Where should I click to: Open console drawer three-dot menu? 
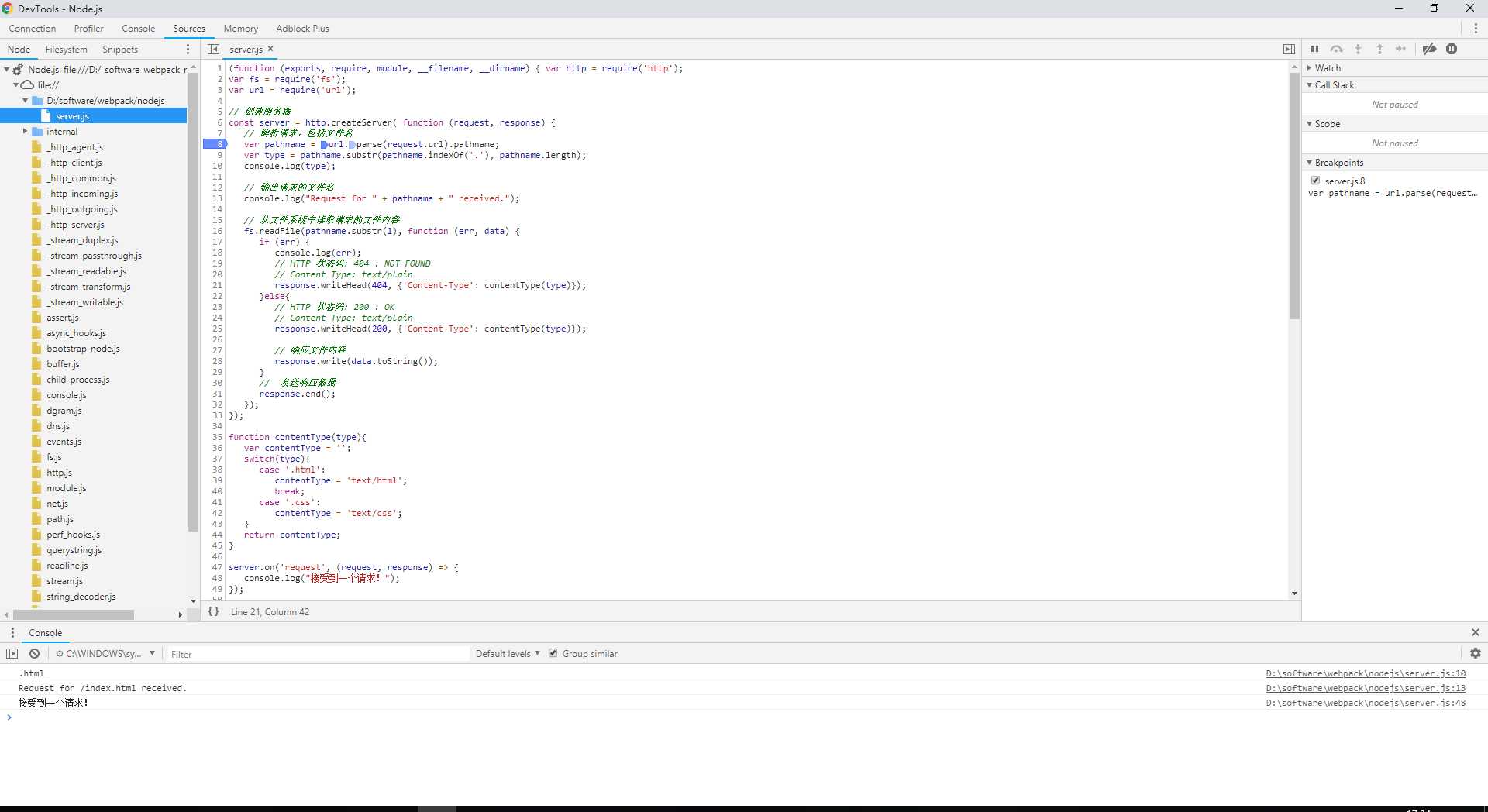(12, 632)
